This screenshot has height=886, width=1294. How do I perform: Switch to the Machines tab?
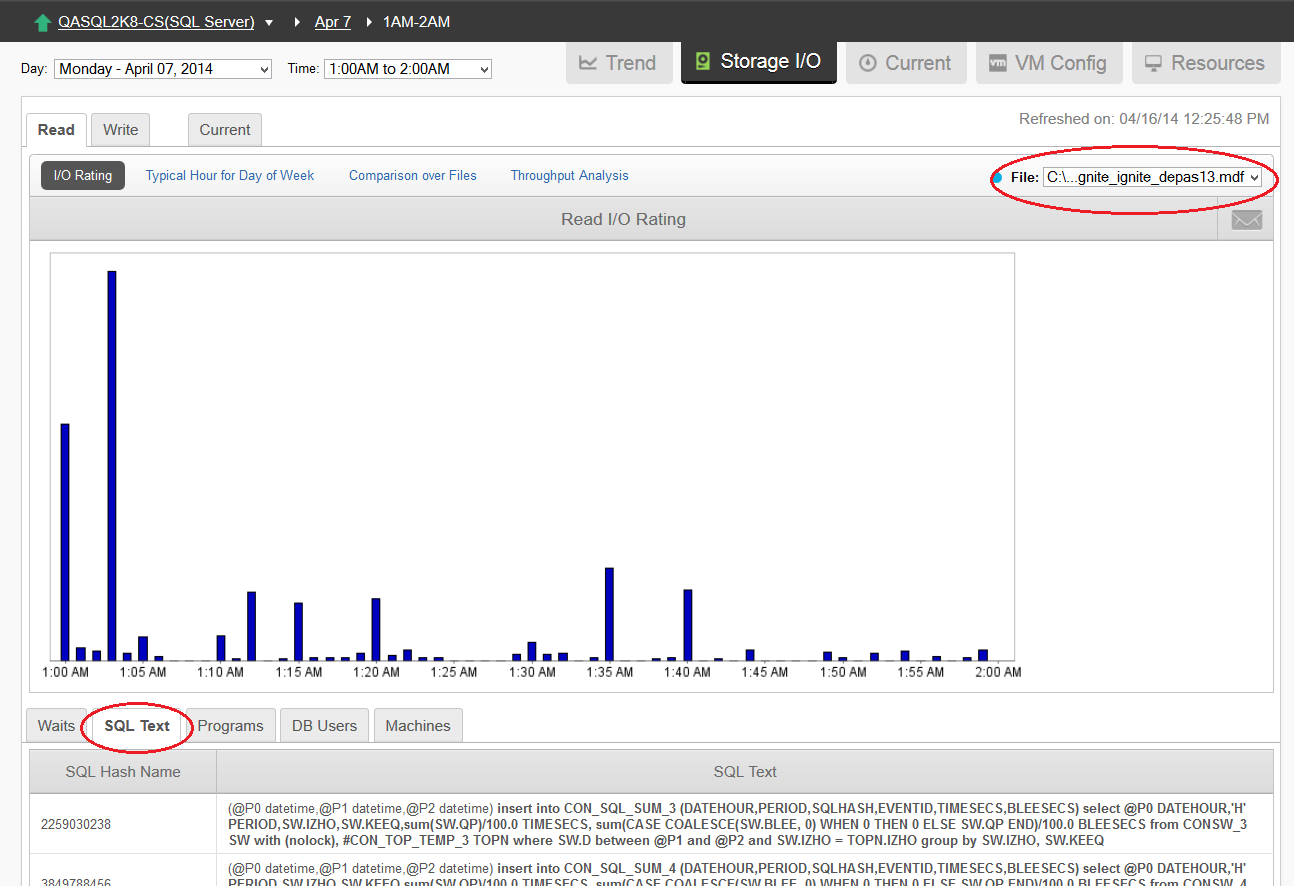(x=418, y=726)
